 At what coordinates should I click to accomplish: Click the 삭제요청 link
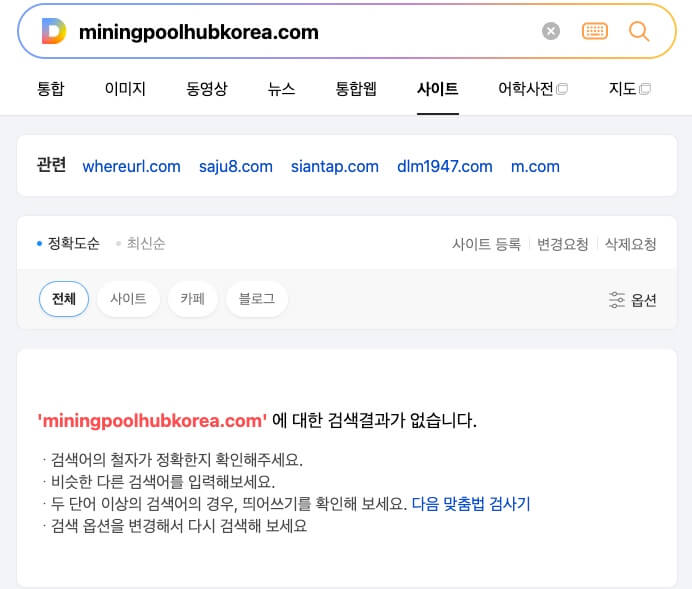631,244
